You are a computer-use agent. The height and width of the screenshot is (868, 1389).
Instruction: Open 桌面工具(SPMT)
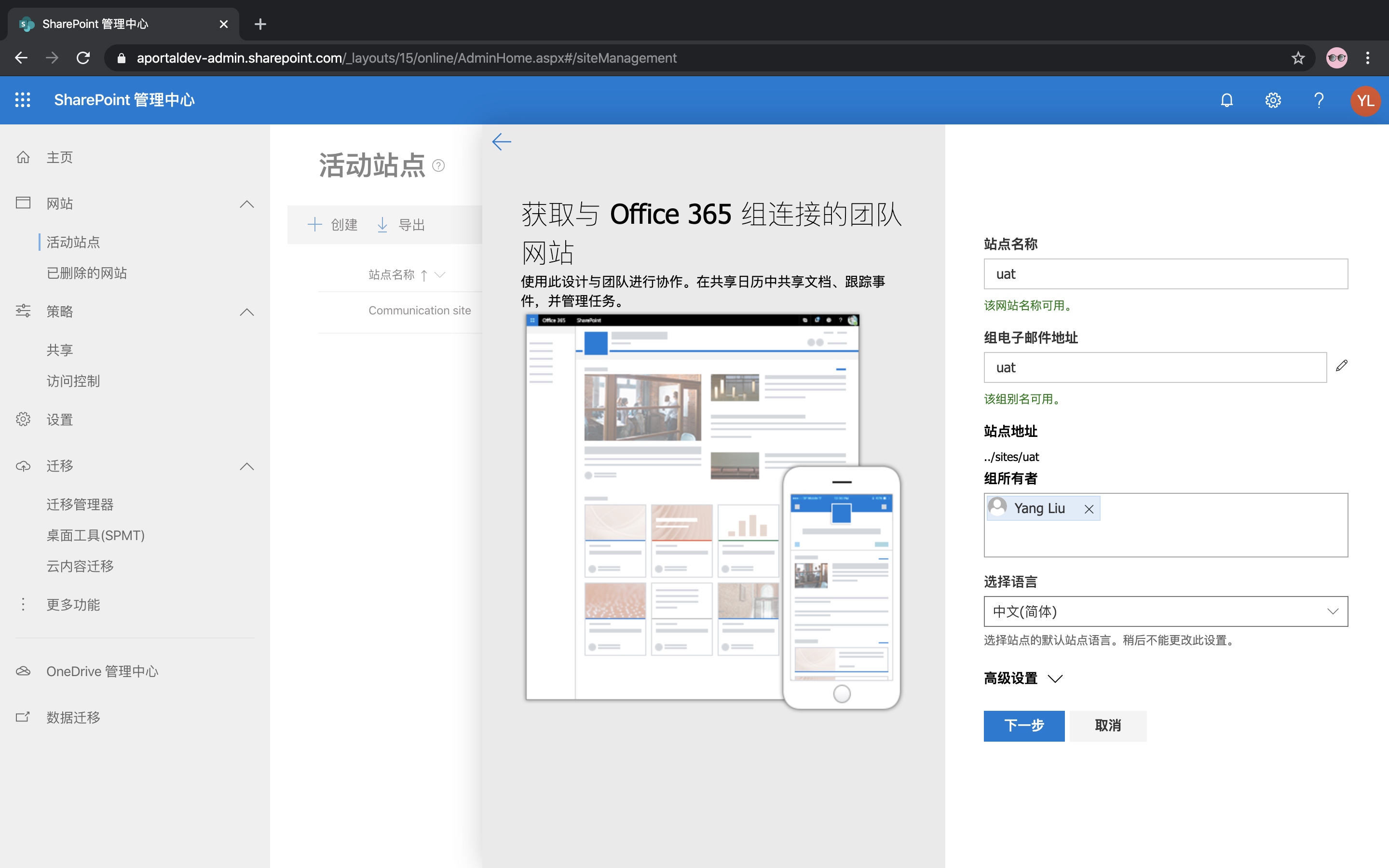(95, 536)
